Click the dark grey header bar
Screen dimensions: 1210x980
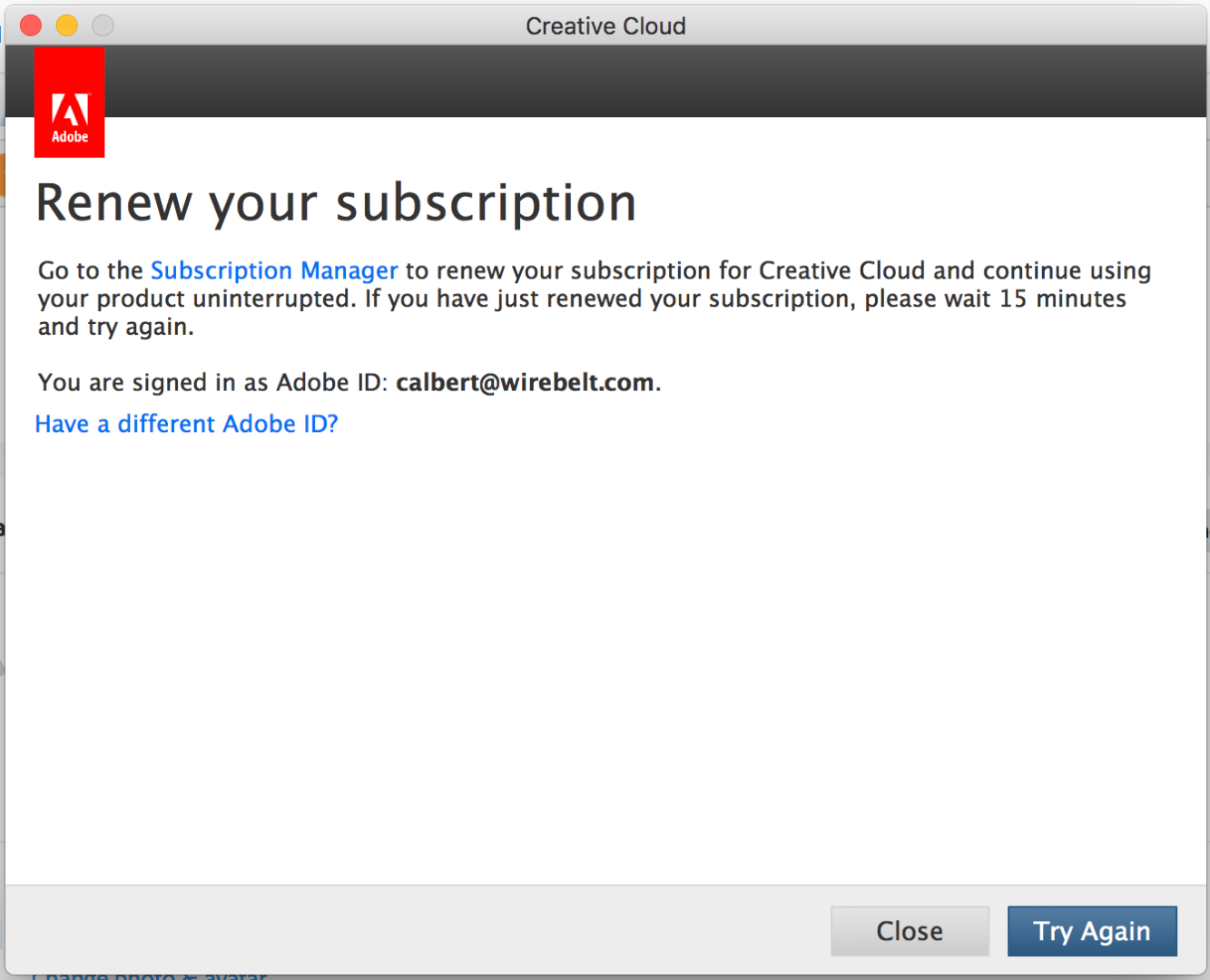click(635, 82)
